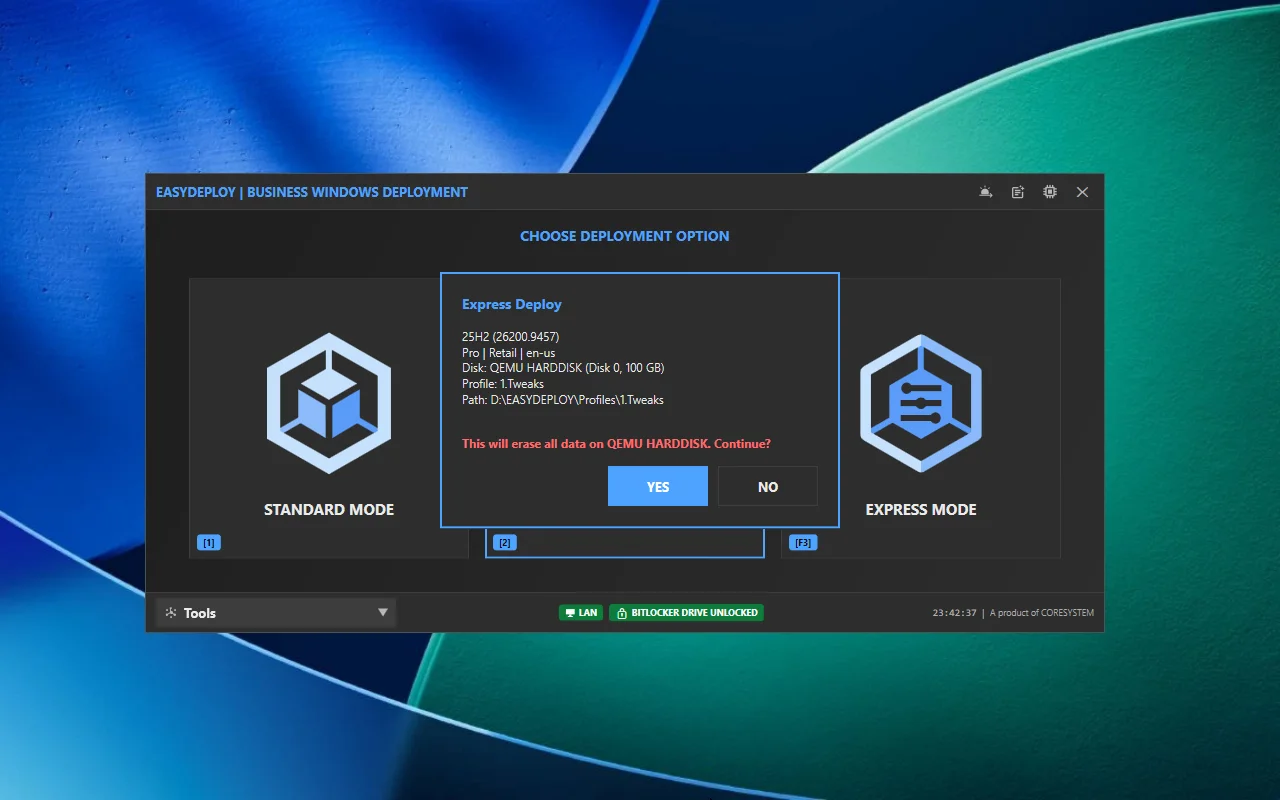The image size is (1280, 800).
Task: Click the LAN status badge
Action: [581, 612]
